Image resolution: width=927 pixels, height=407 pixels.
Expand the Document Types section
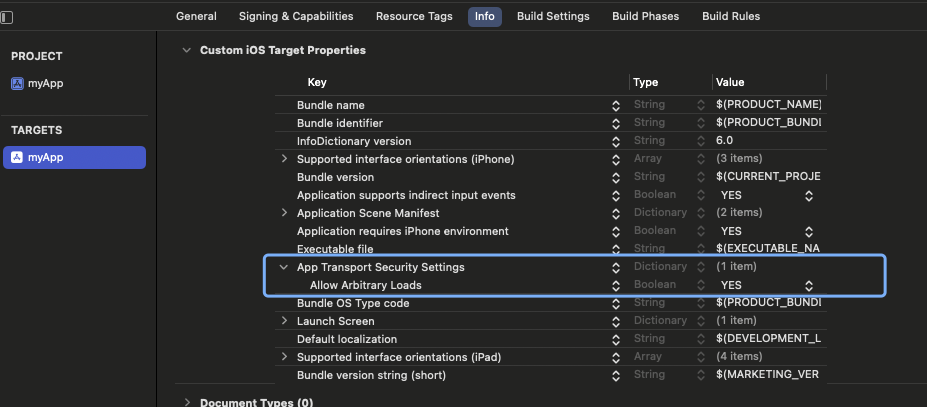point(186,403)
